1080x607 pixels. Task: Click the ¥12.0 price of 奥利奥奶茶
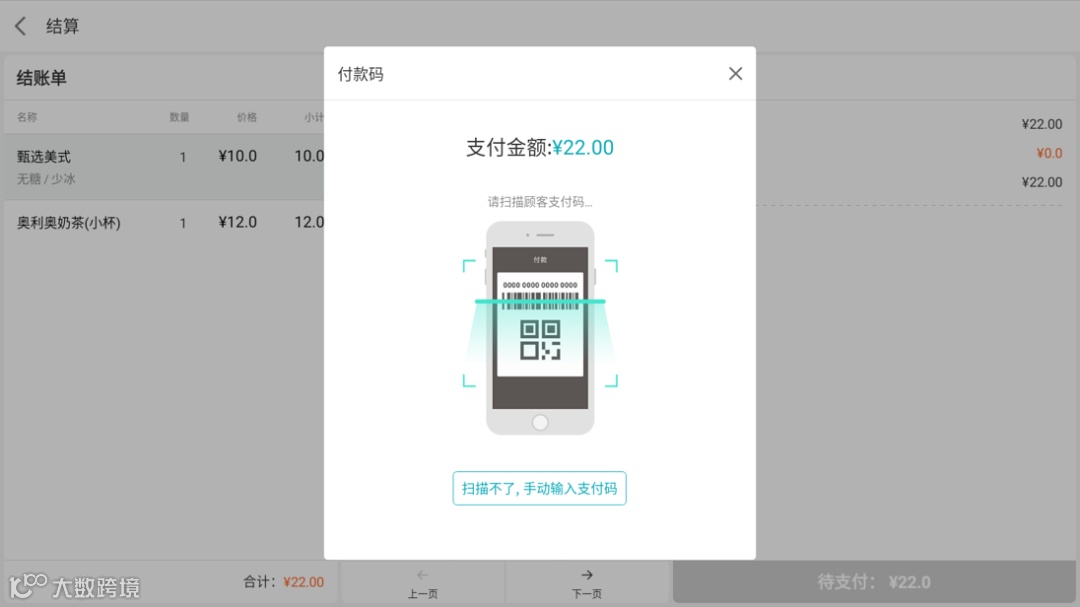tap(238, 223)
